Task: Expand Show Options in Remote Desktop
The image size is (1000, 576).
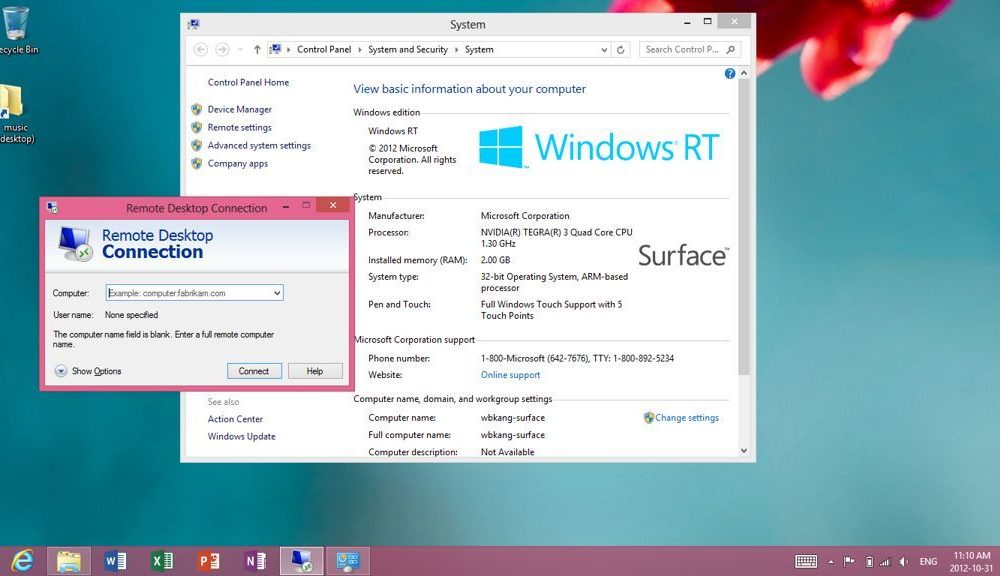Action: pos(88,371)
